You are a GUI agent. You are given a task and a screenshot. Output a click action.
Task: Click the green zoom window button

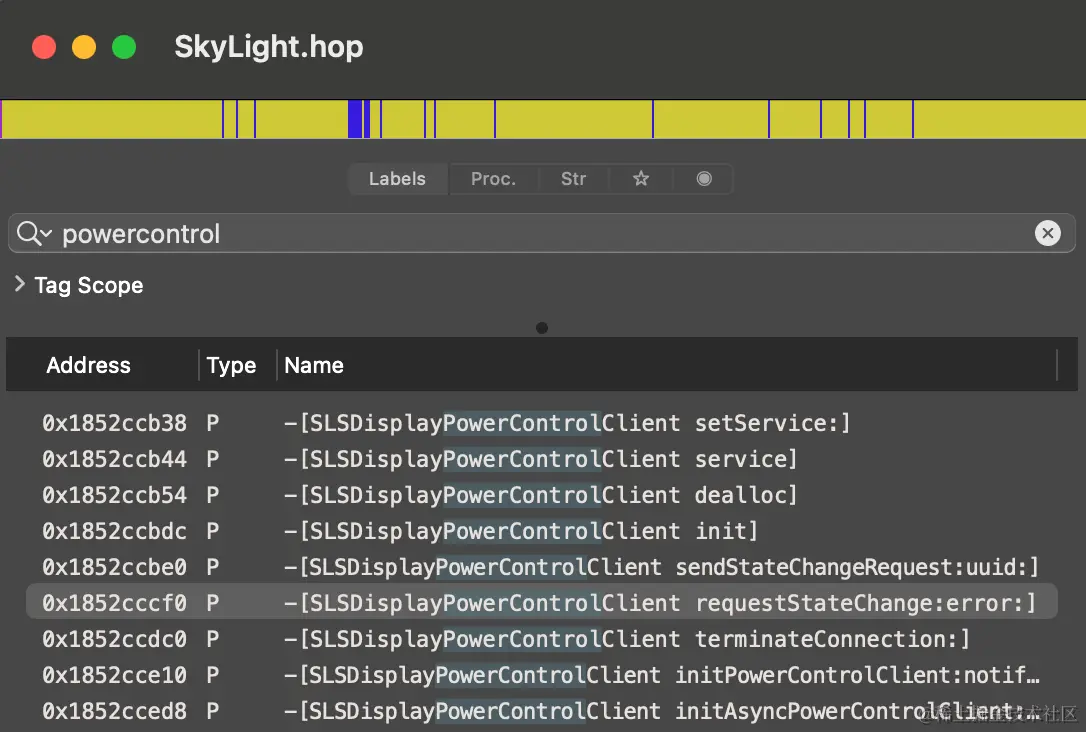pyautogui.click(x=124, y=47)
